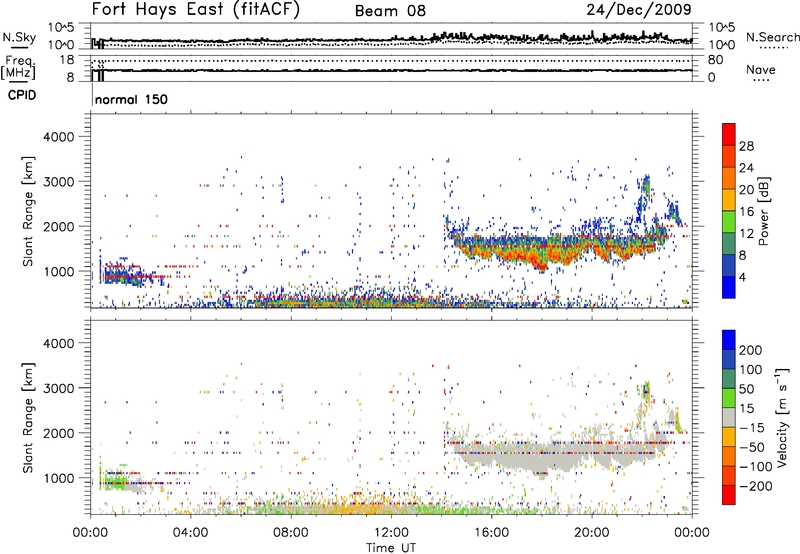Click the right "10^0" noise axis tick
This screenshot has height=554, width=800.
(721, 45)
